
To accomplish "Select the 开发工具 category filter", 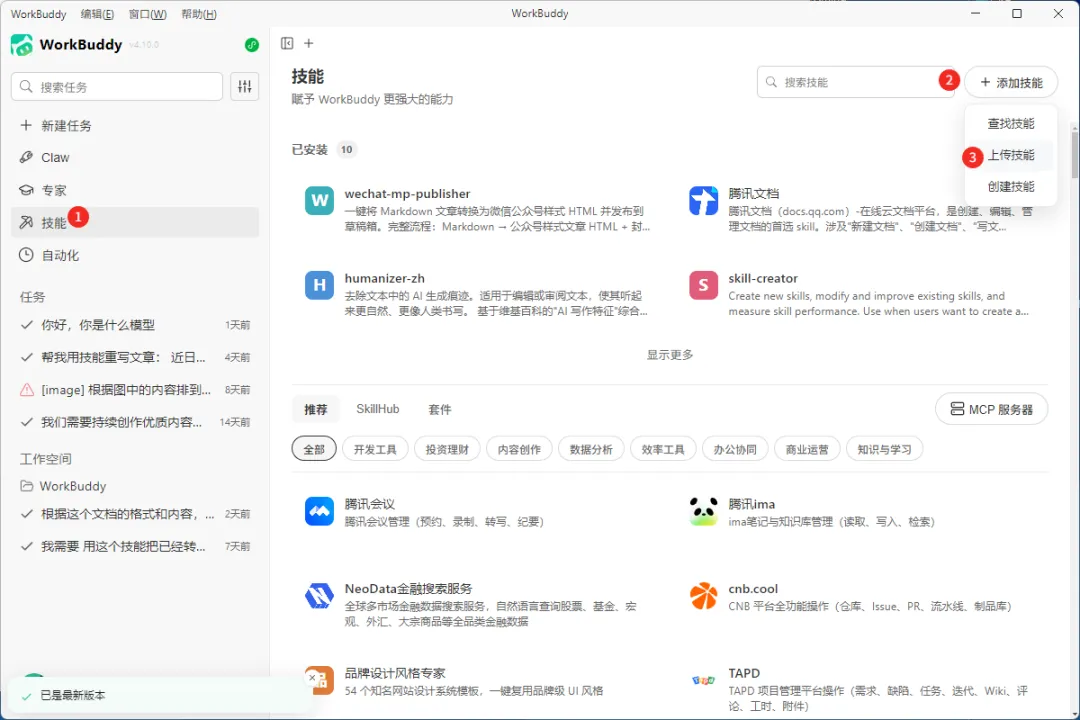I will pos(375,449).
